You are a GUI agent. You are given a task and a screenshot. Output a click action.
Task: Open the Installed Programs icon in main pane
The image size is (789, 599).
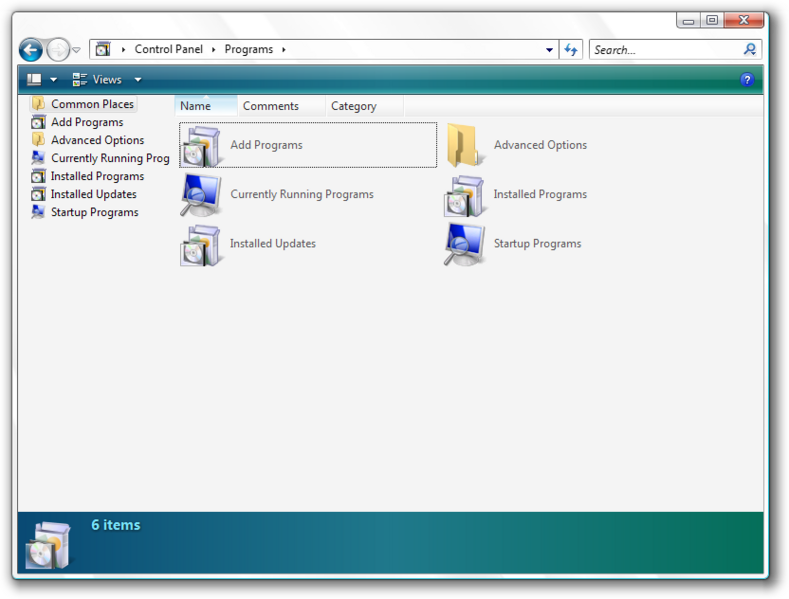[465, 195]
